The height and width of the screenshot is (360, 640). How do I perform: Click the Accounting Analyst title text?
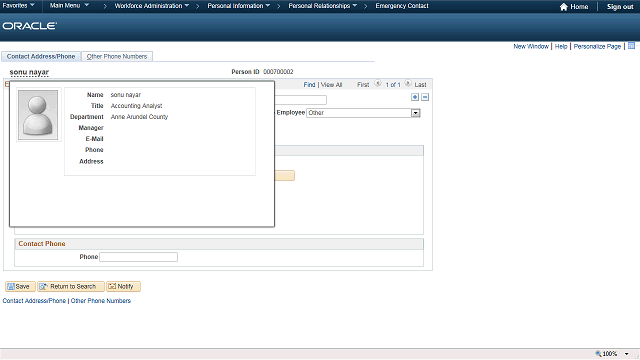point(136,106)
